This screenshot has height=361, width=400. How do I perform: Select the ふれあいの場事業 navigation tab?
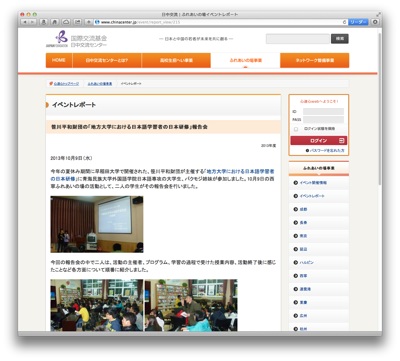pyautogui.click(x=245, y=60)
